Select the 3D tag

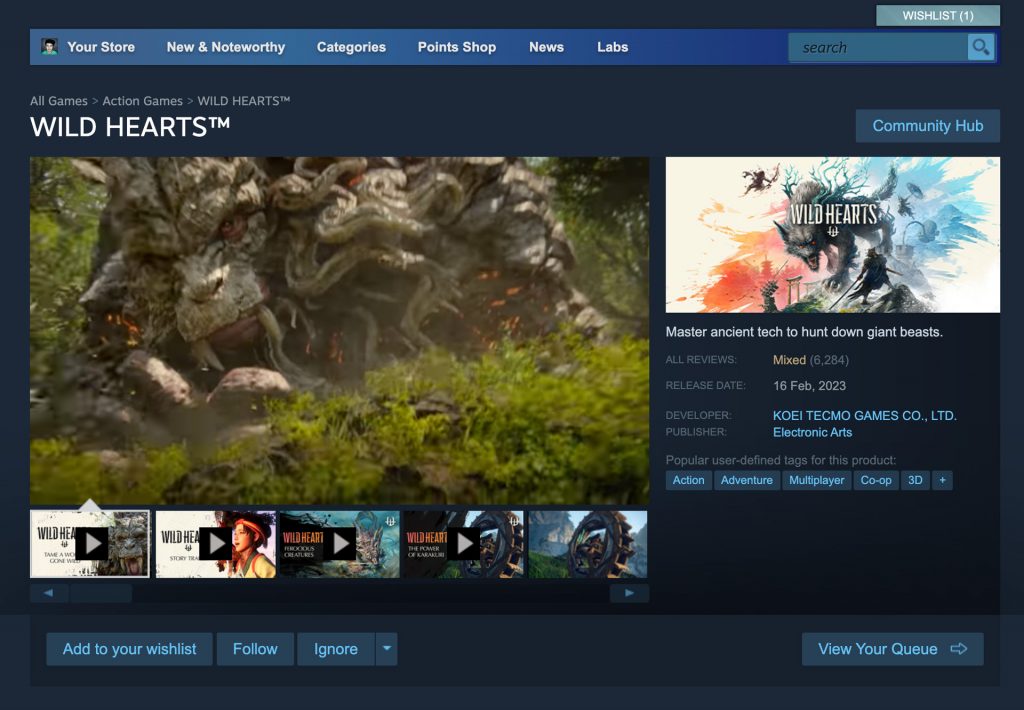click(915, 480)
